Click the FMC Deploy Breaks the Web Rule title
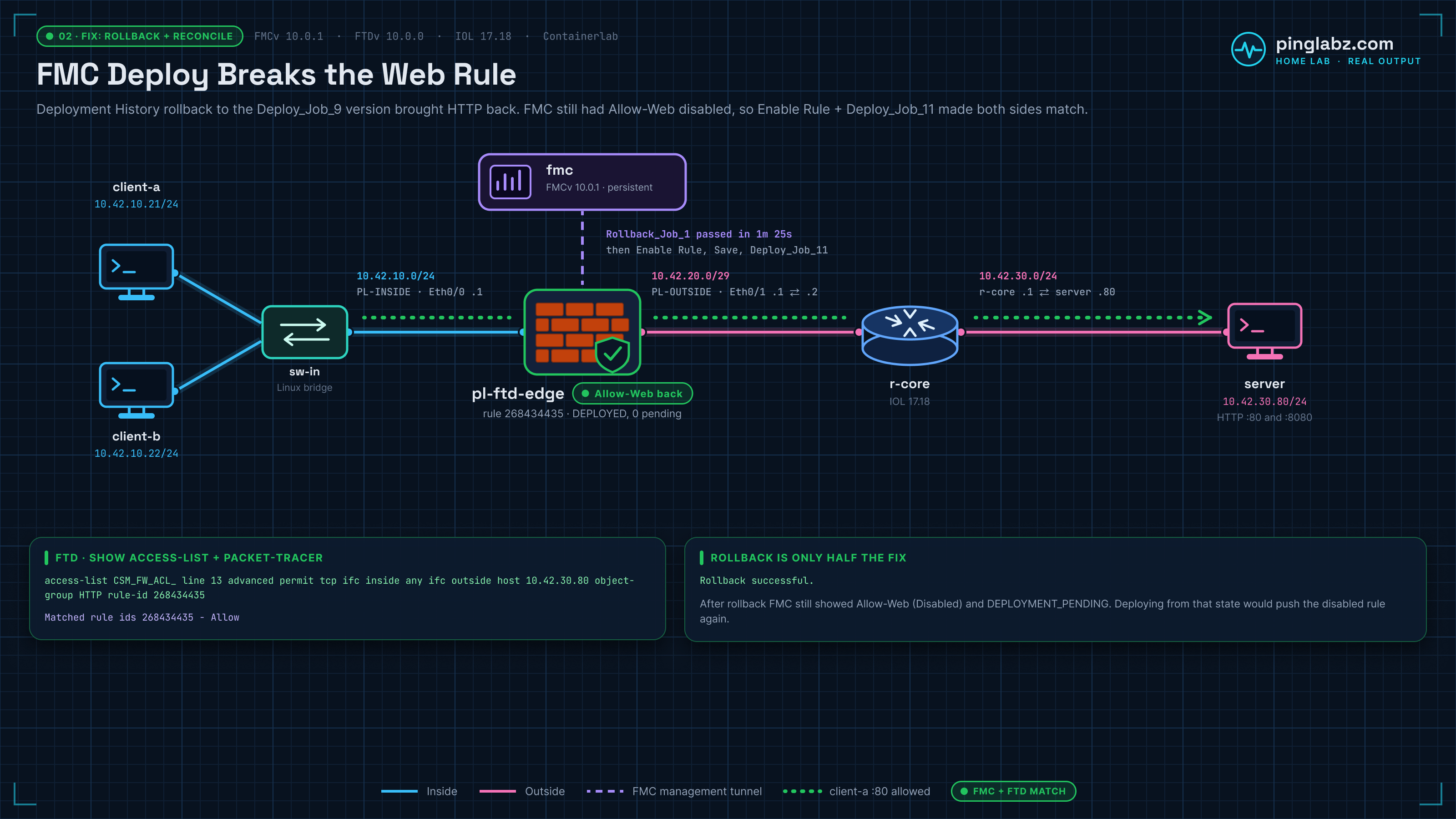The width and height of the screenshot is (1456, 819). [276, 75]
